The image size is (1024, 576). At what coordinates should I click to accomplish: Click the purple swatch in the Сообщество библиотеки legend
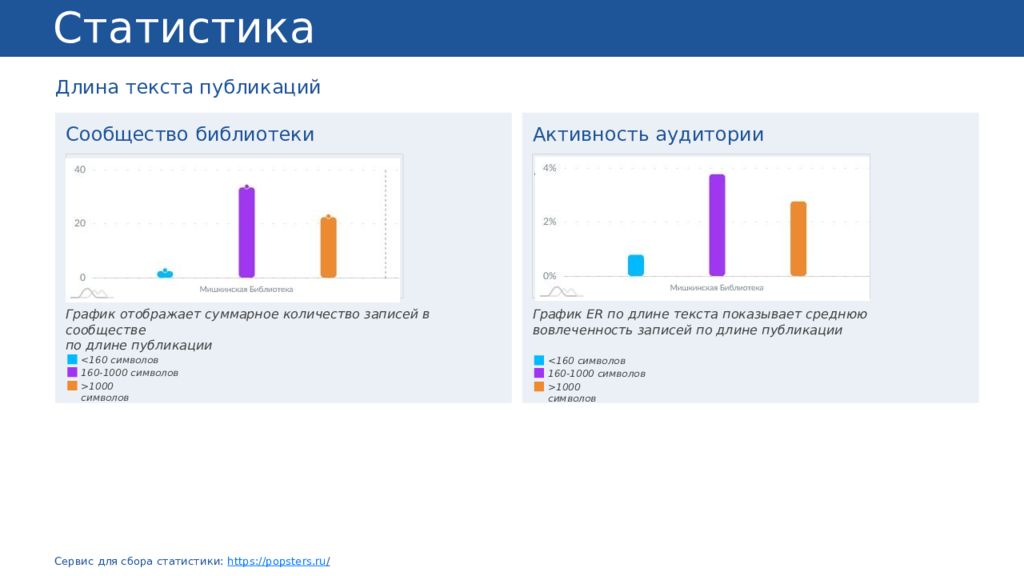(x=72, y=372)
